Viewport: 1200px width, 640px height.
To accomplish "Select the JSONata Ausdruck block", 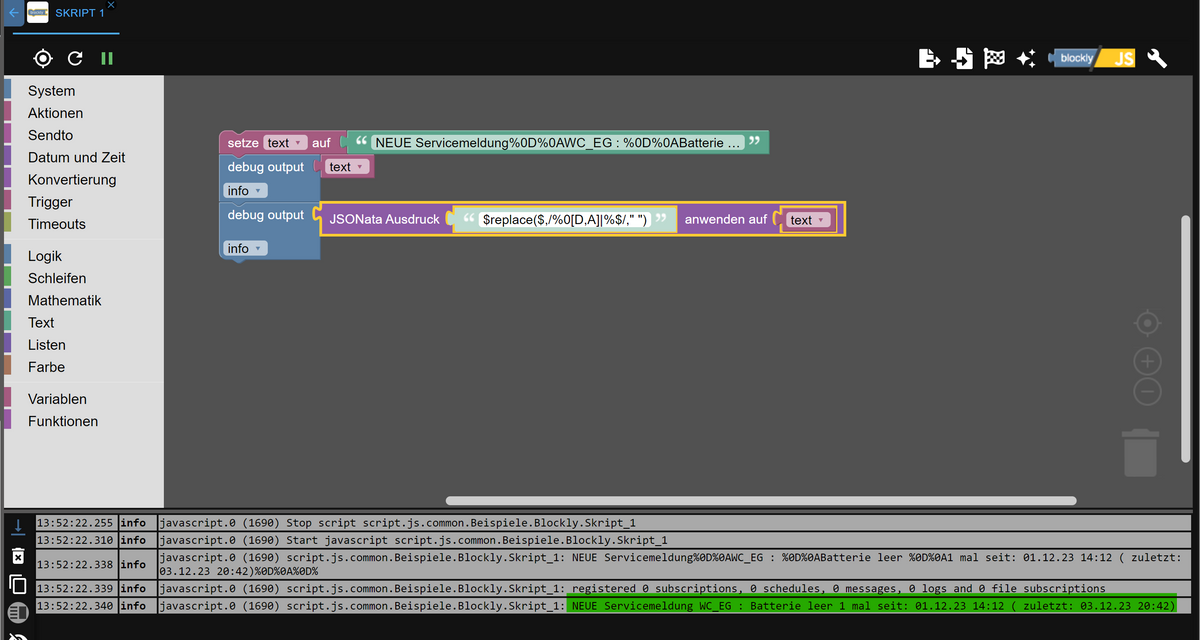I will (x=385, y=219).
